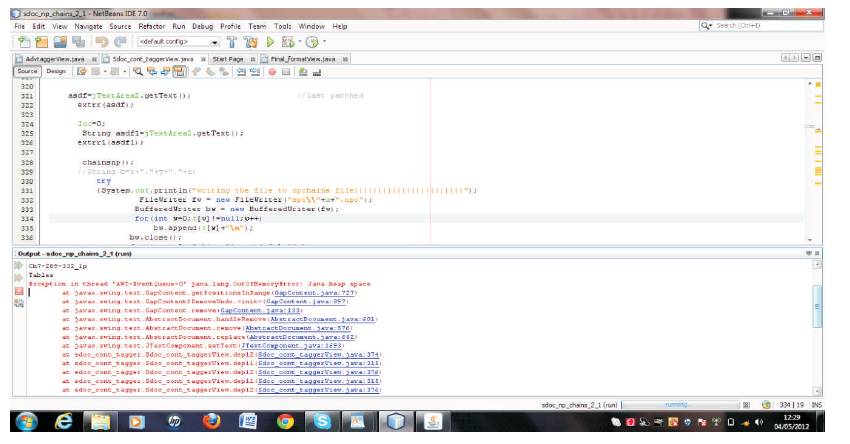The image size is (850, 444).
Task: Click the Redo toolbar icon
Action: click(x=120, y=42)
